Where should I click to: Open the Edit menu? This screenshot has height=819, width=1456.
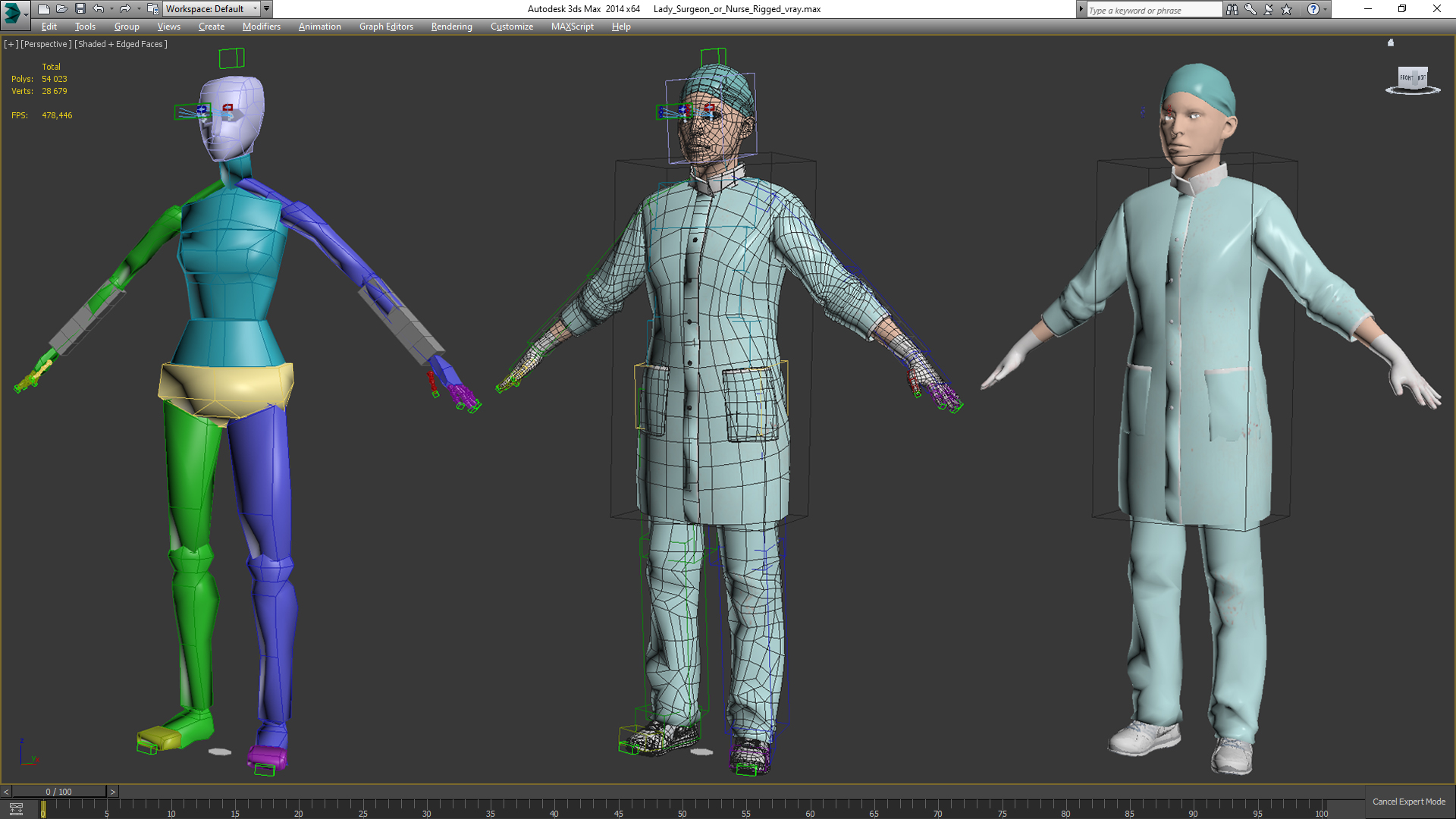click(49, 27)
